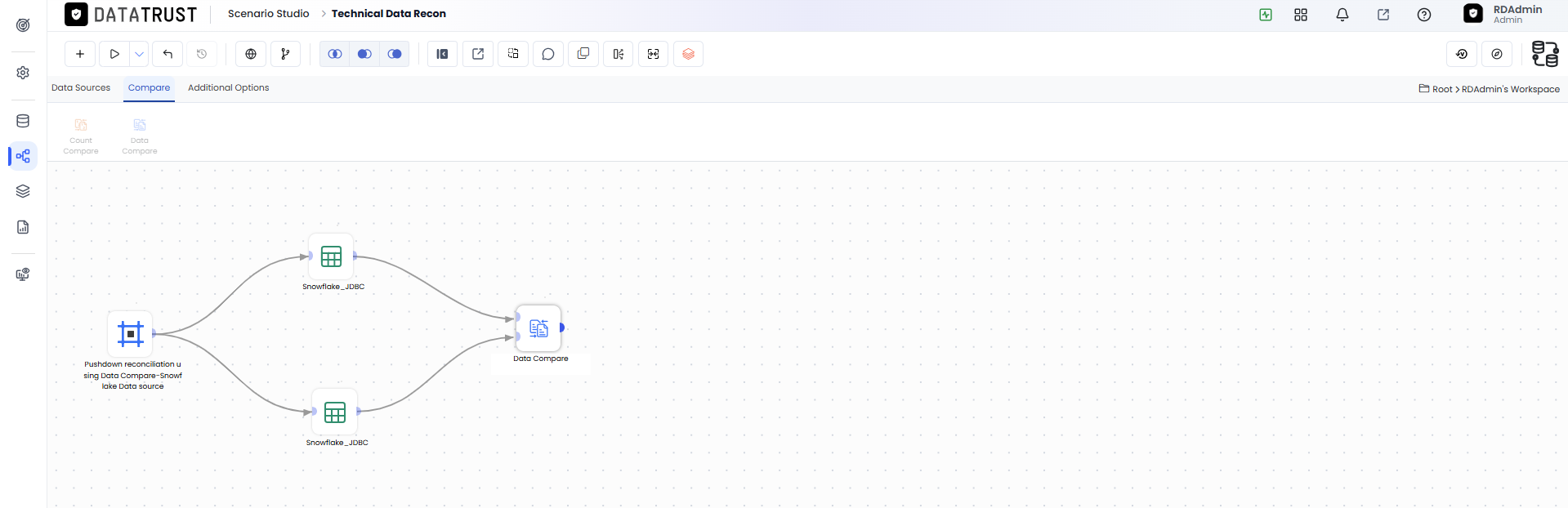
Task: Click the Technical Data Recon breadcrumb title
Action: (389, 14)
